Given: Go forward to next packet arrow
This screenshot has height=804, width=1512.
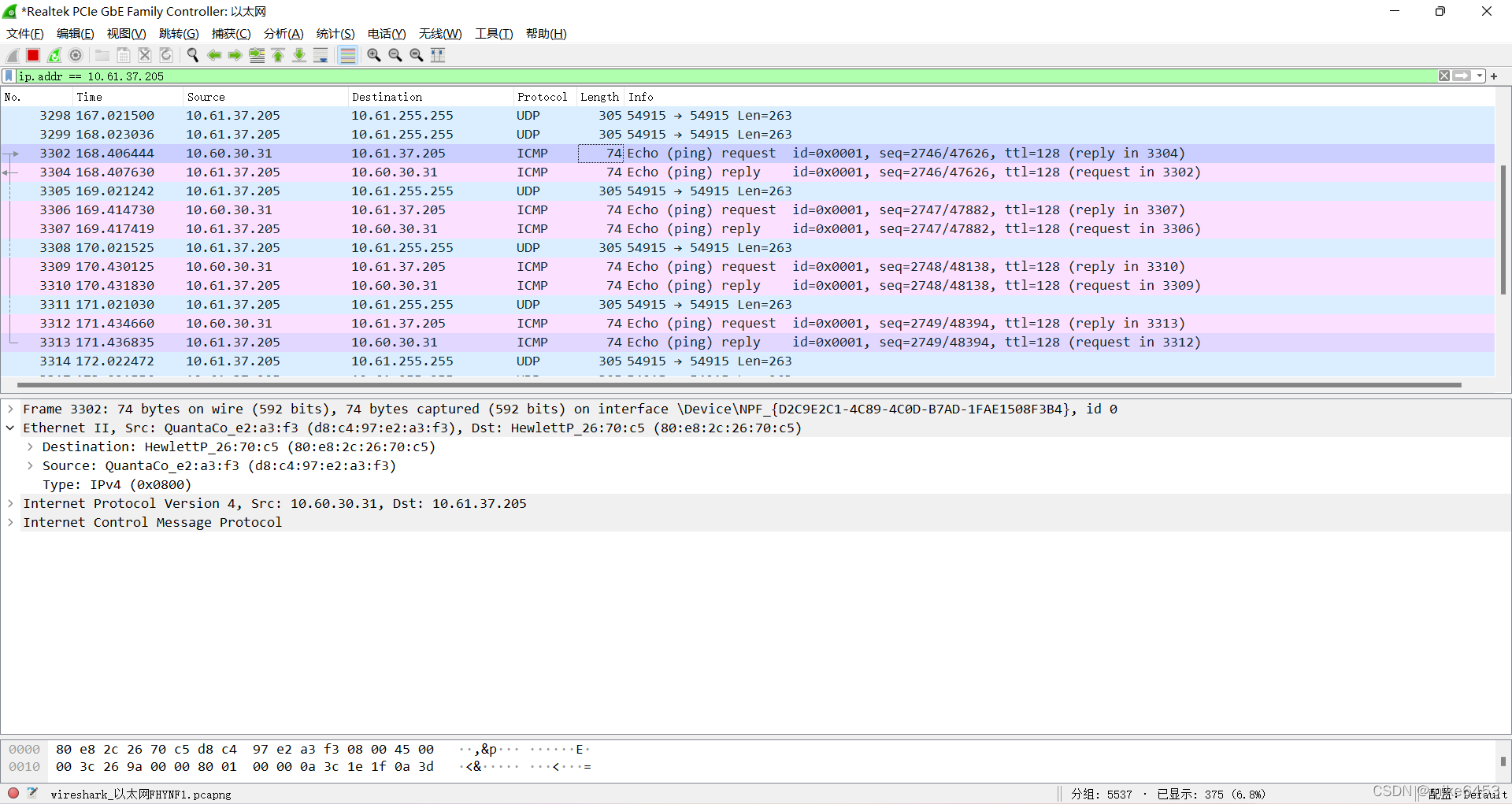Looking at the screenshot, I should [x=235, y=55].
